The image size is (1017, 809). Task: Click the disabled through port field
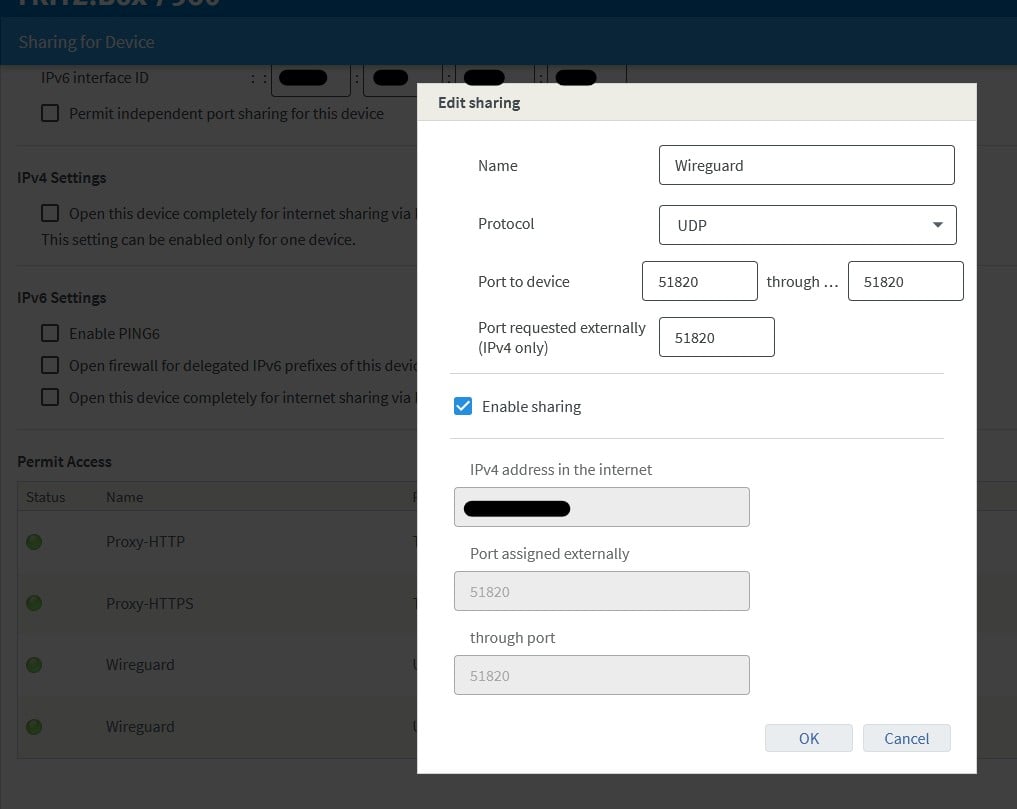pyautogui.click(x=601, y=675)
